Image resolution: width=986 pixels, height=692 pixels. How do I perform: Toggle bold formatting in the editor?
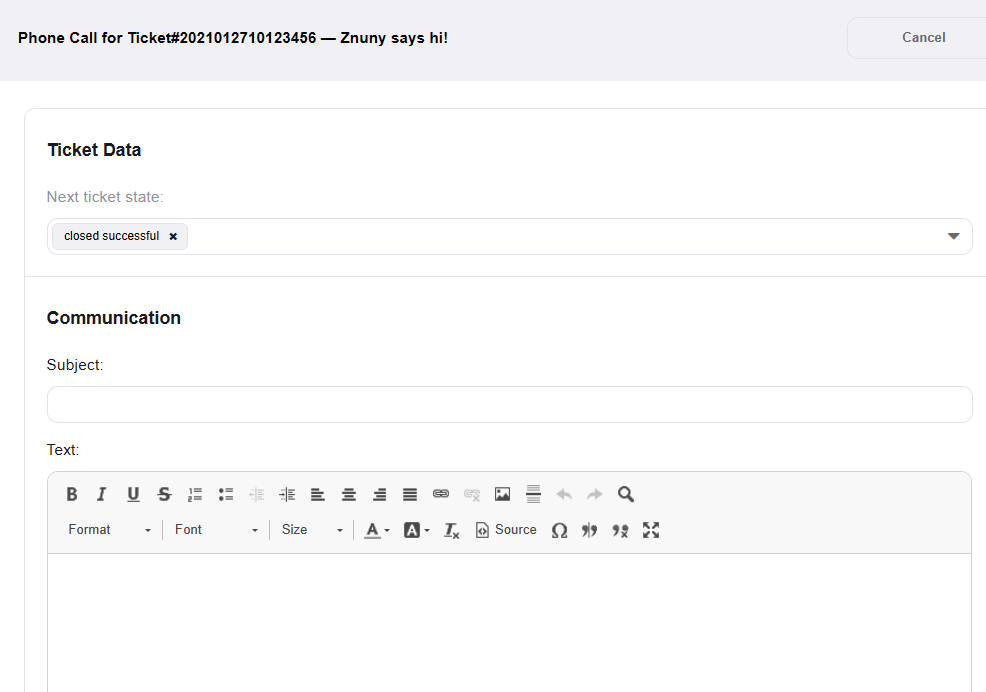click(72, 494)
